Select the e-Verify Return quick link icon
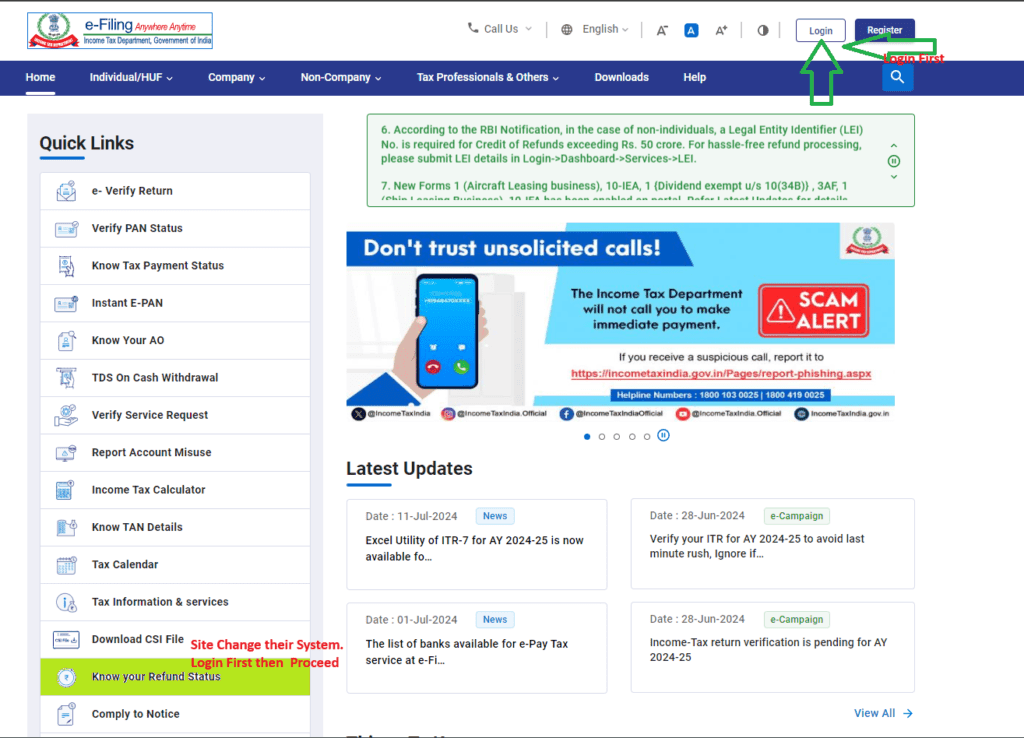The height and width of the screenshot is (738, 1024). click(66, 191)
